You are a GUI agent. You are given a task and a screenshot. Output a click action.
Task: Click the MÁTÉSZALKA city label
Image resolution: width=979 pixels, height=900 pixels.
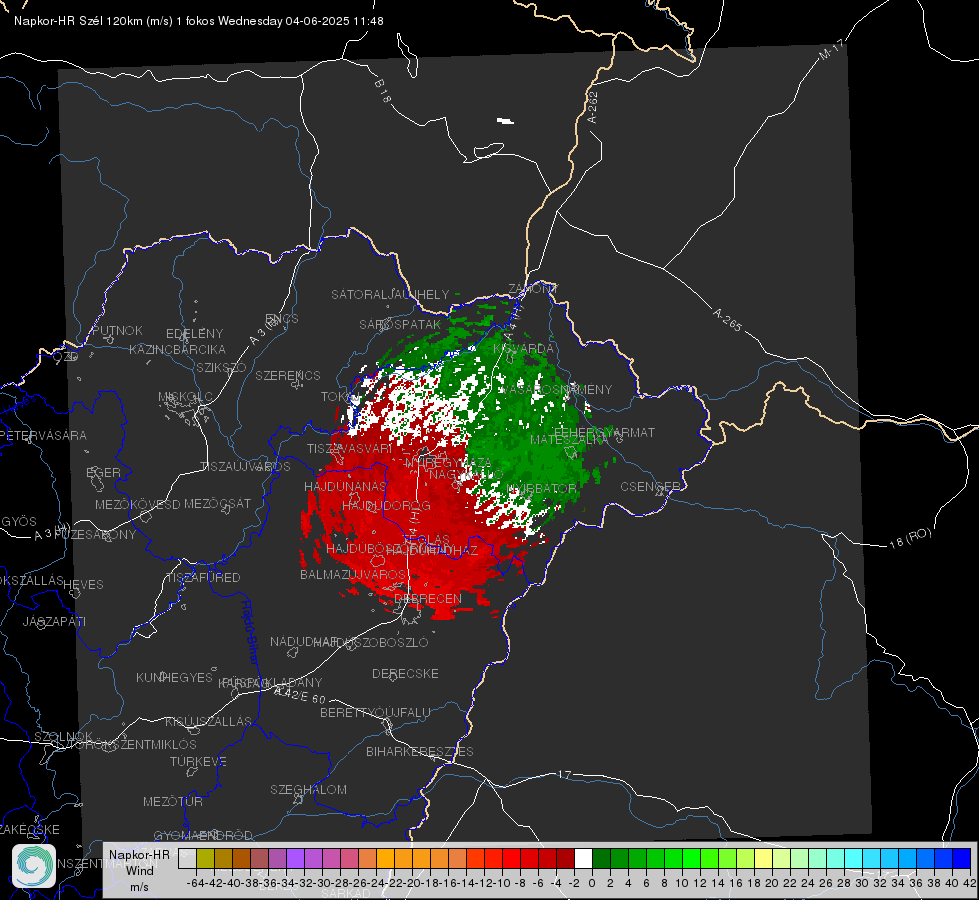[569, 440]
